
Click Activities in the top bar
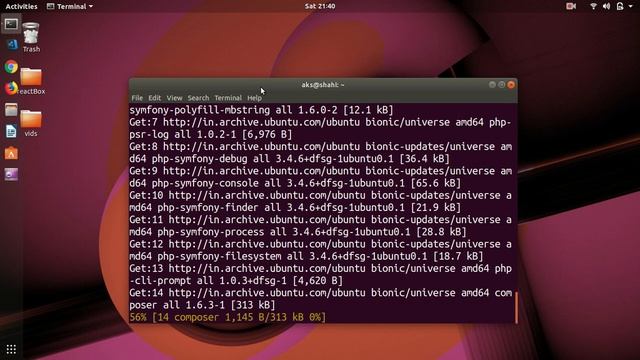click(21, 6)
